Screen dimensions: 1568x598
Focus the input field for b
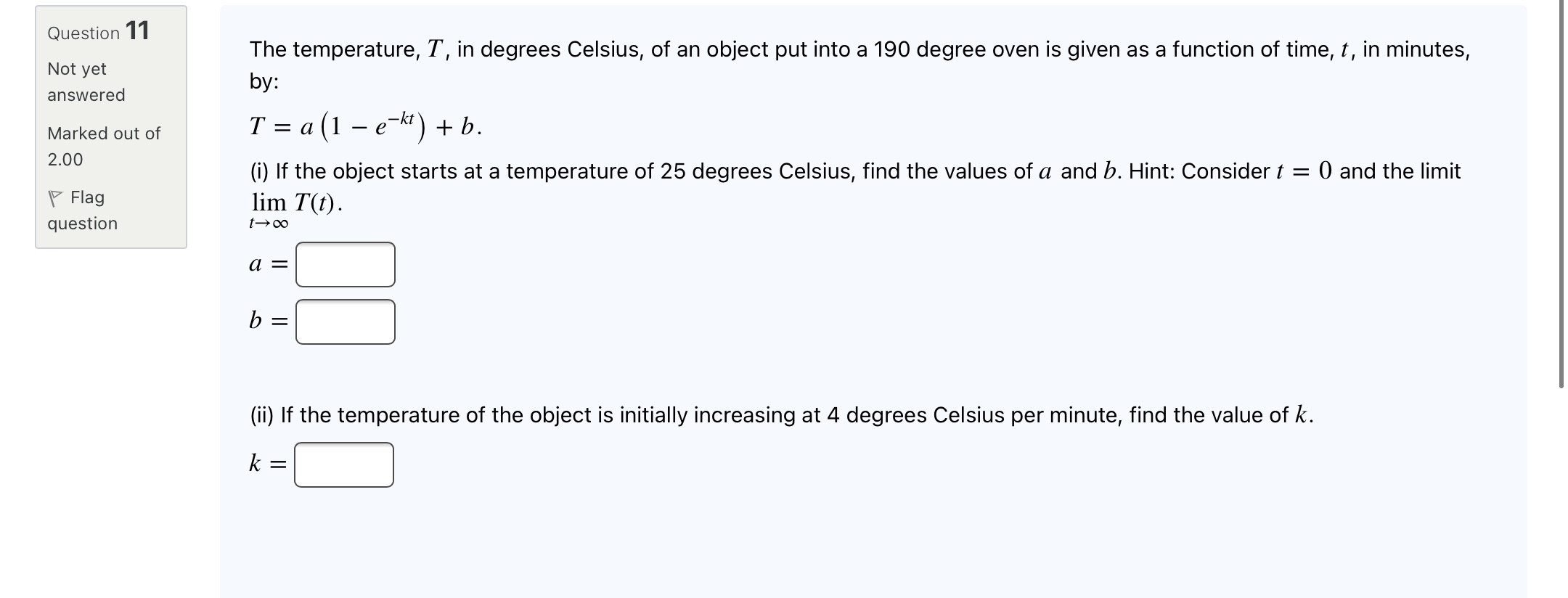346,322
